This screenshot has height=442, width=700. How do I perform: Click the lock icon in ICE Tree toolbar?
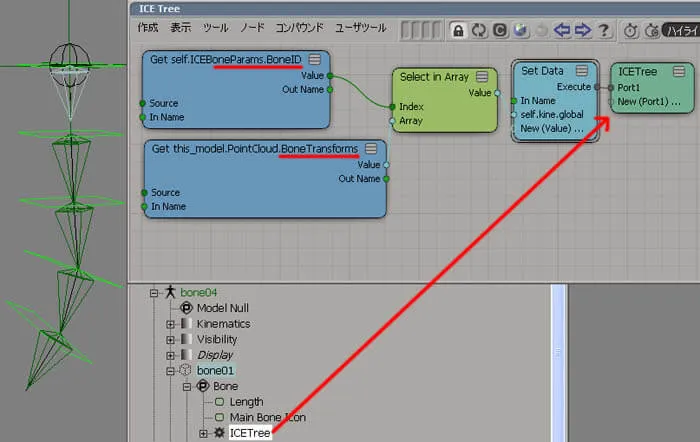(x=458, y=30)
